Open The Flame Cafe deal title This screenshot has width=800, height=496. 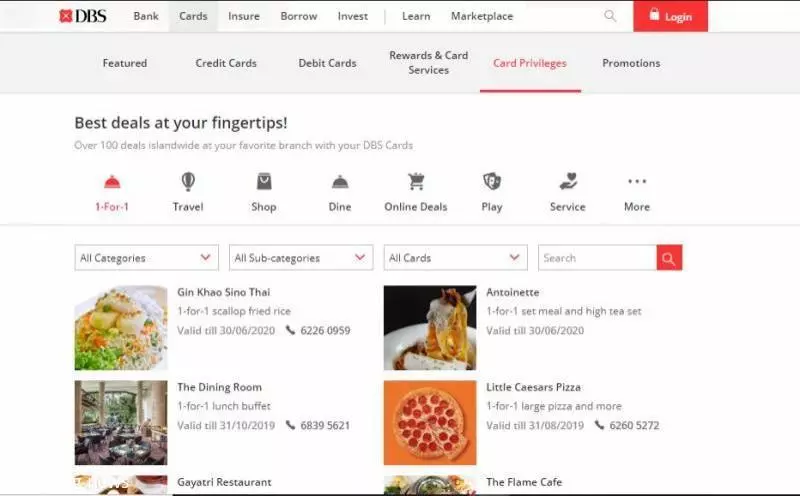tap(524, 482)
